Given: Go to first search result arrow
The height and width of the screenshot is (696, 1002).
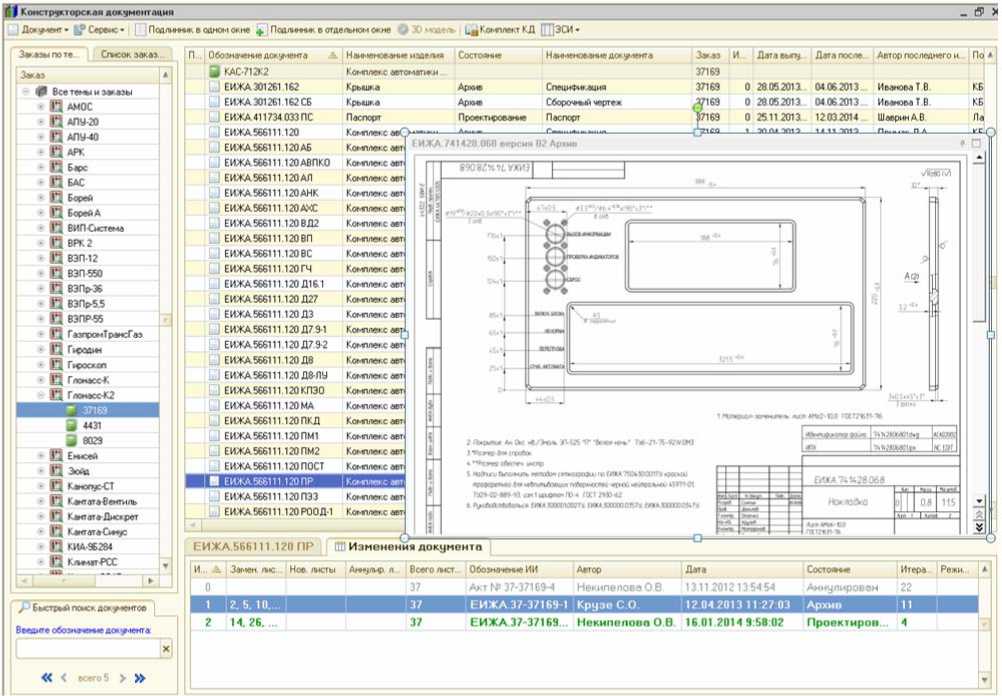Looking at the screenshot, I should tap(47, 679).
